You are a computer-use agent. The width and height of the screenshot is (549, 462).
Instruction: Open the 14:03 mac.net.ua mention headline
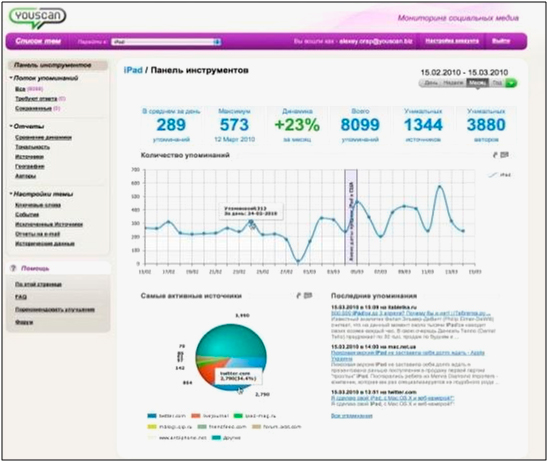(x=408, y=356)
